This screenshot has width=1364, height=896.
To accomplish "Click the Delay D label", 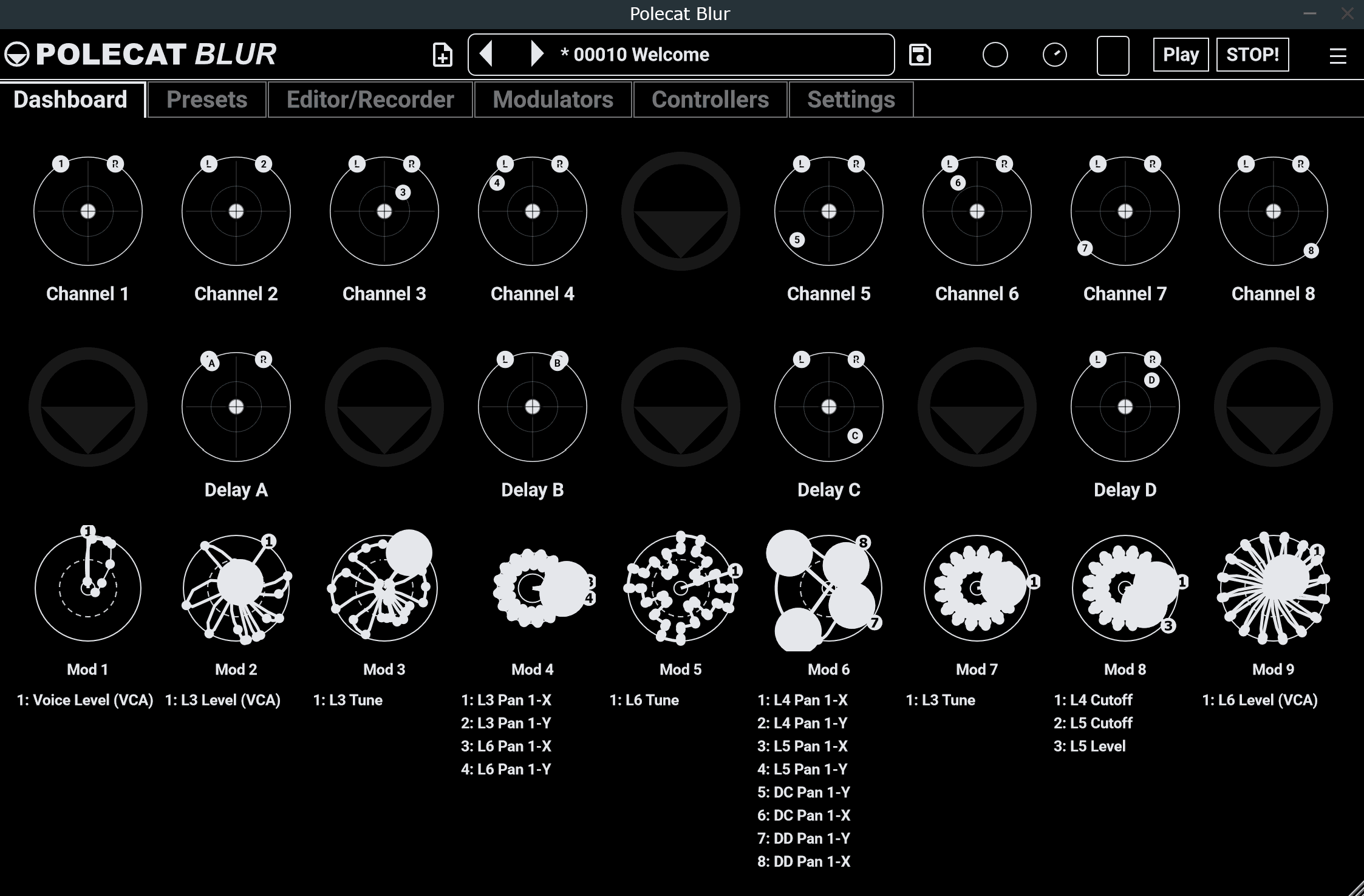I will (1125, 490).
